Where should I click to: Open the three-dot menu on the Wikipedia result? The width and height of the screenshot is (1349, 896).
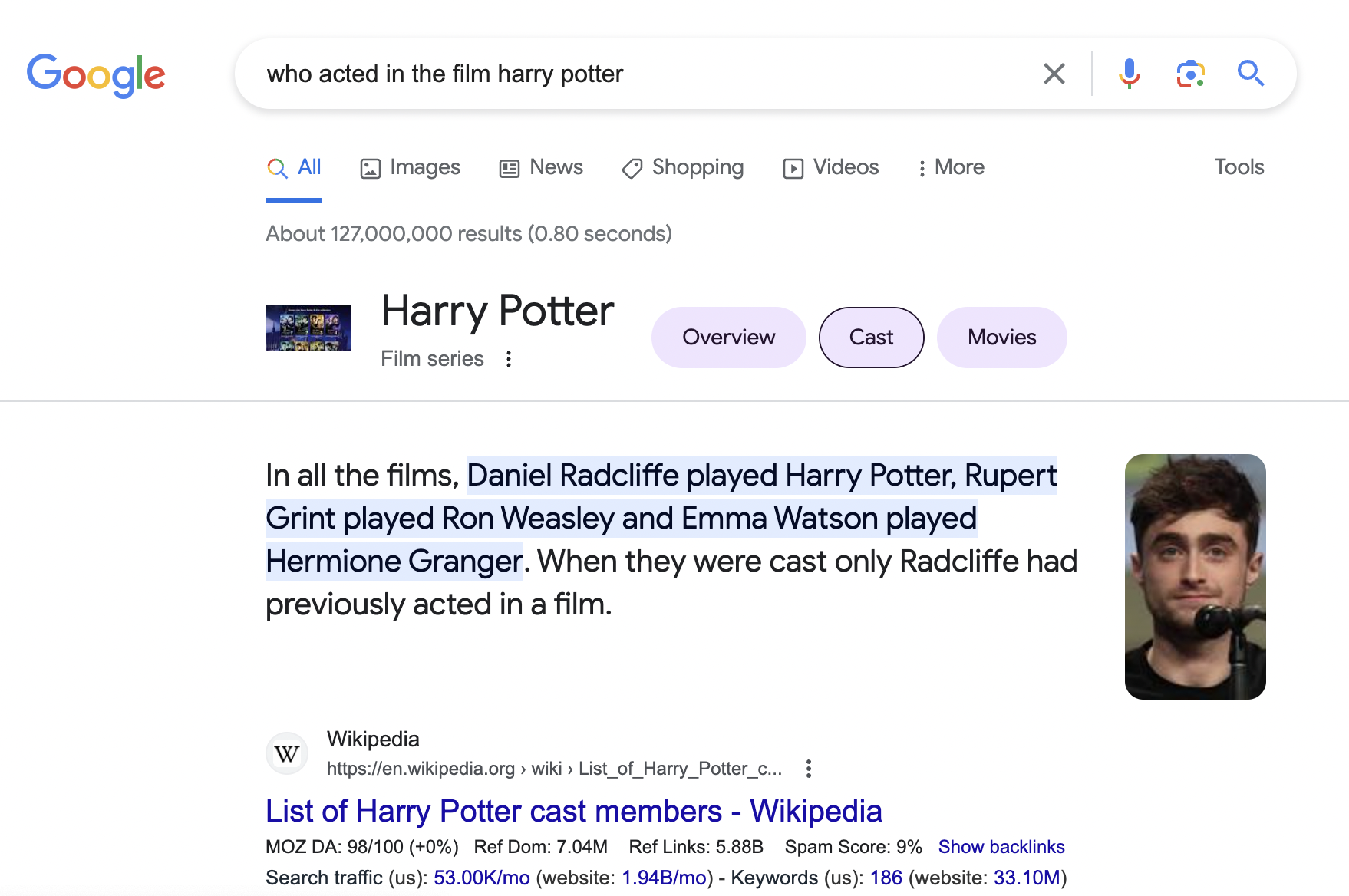pyautogui.click(x=808, y=769)
